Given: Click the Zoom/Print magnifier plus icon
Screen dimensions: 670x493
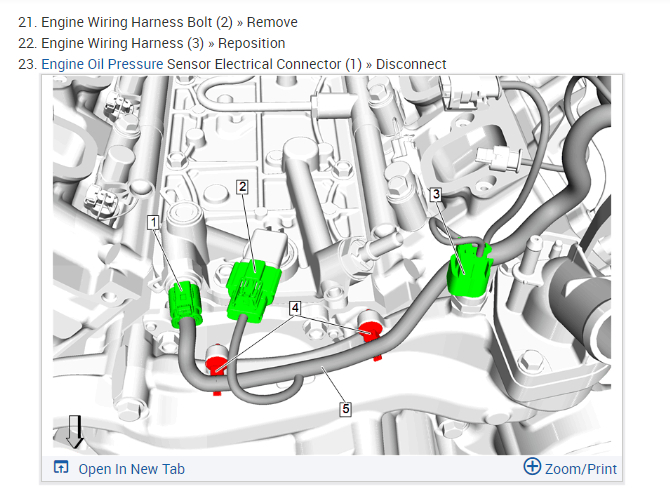Looking at the screenshot, I should [x=532, y=467].
